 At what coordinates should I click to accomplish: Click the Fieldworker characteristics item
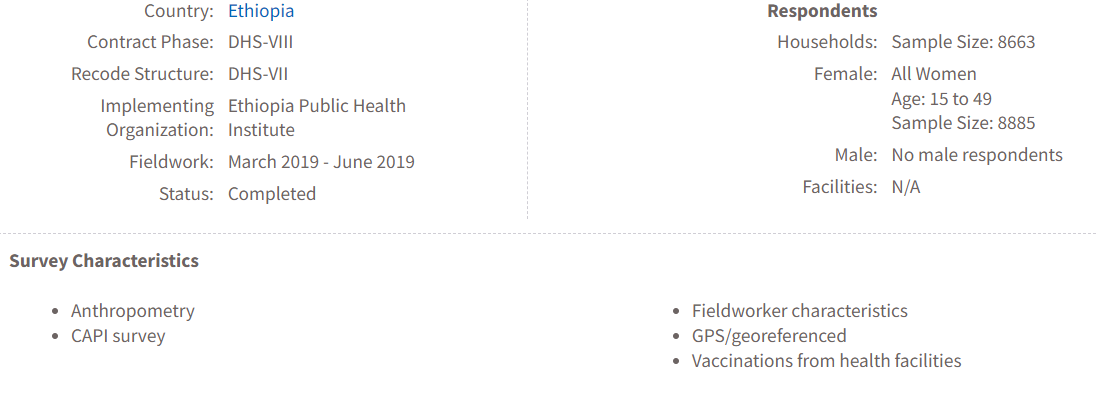(x=800, y=310)
